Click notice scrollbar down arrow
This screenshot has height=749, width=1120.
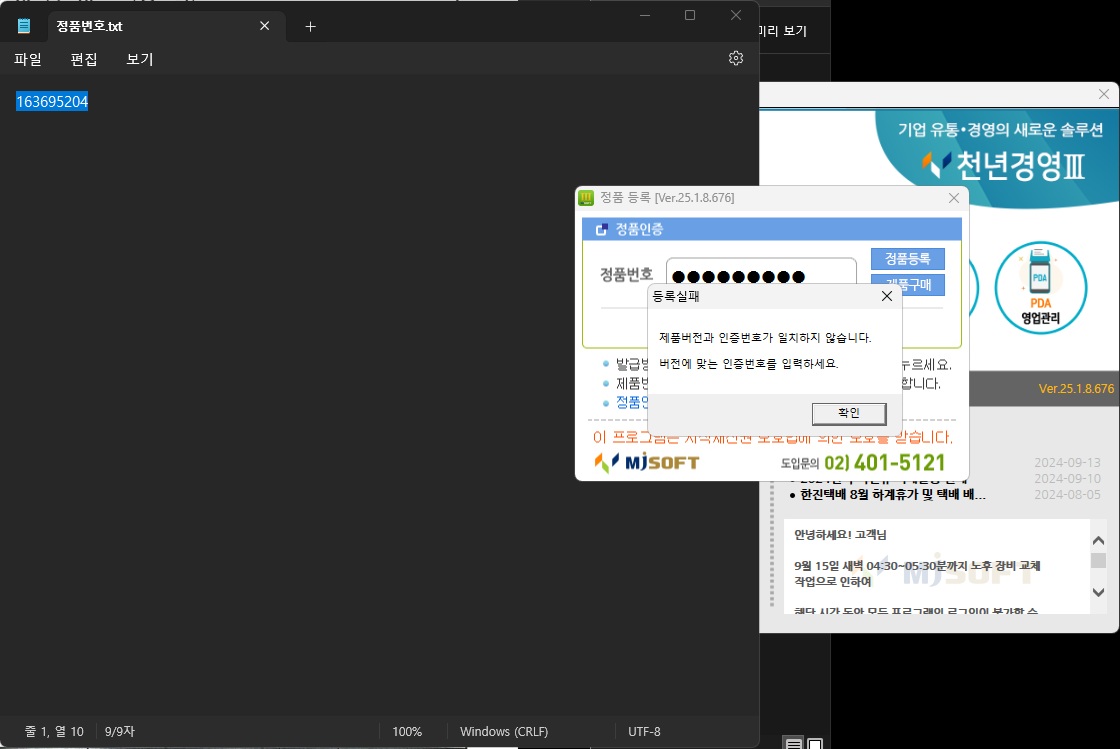[x=1099, y=593]
